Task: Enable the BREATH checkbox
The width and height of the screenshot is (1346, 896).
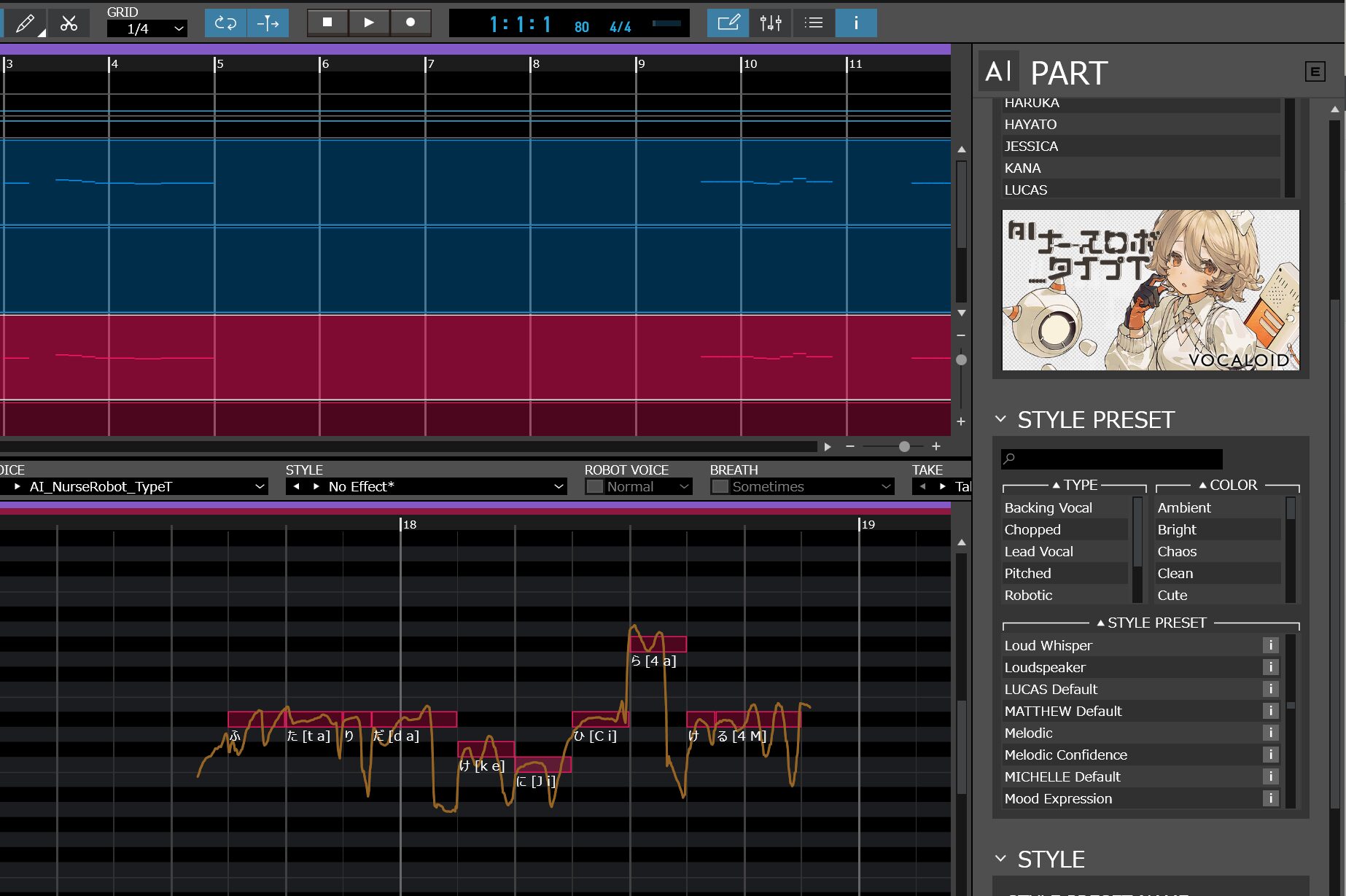Action: pyautogui.click(x=720, y=486)
